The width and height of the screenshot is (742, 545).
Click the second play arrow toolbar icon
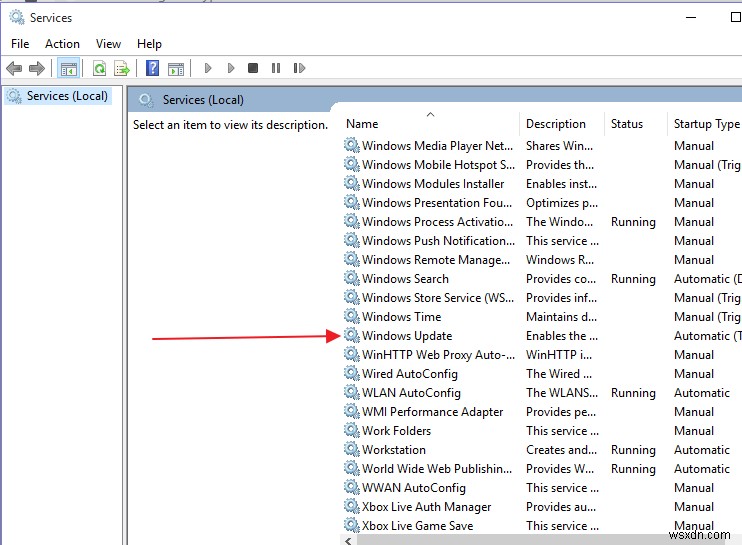click(x=231, y=68)
